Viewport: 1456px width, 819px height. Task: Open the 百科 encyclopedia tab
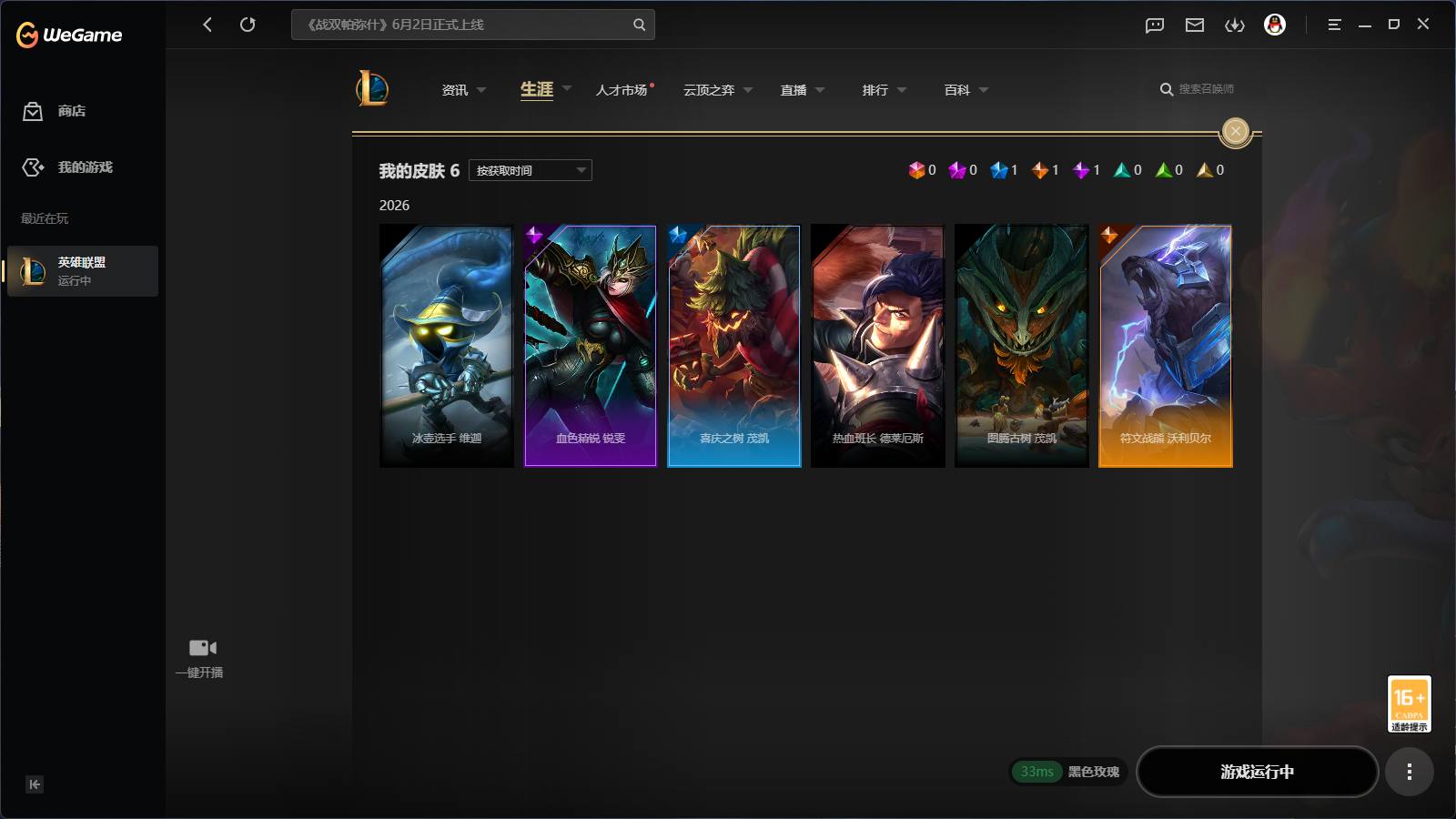click(957, 90)
